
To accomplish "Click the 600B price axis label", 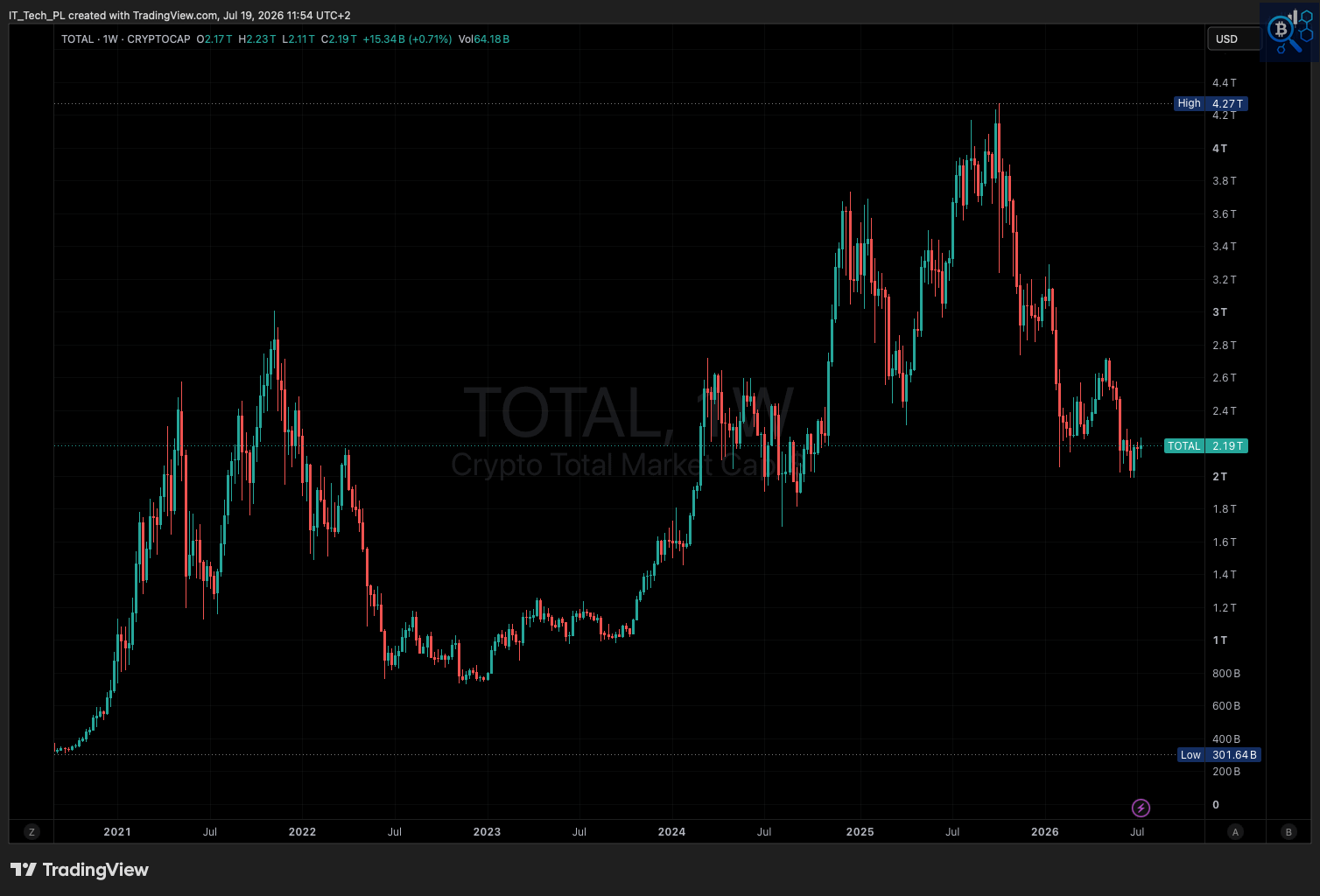I will click(1226, 706).
